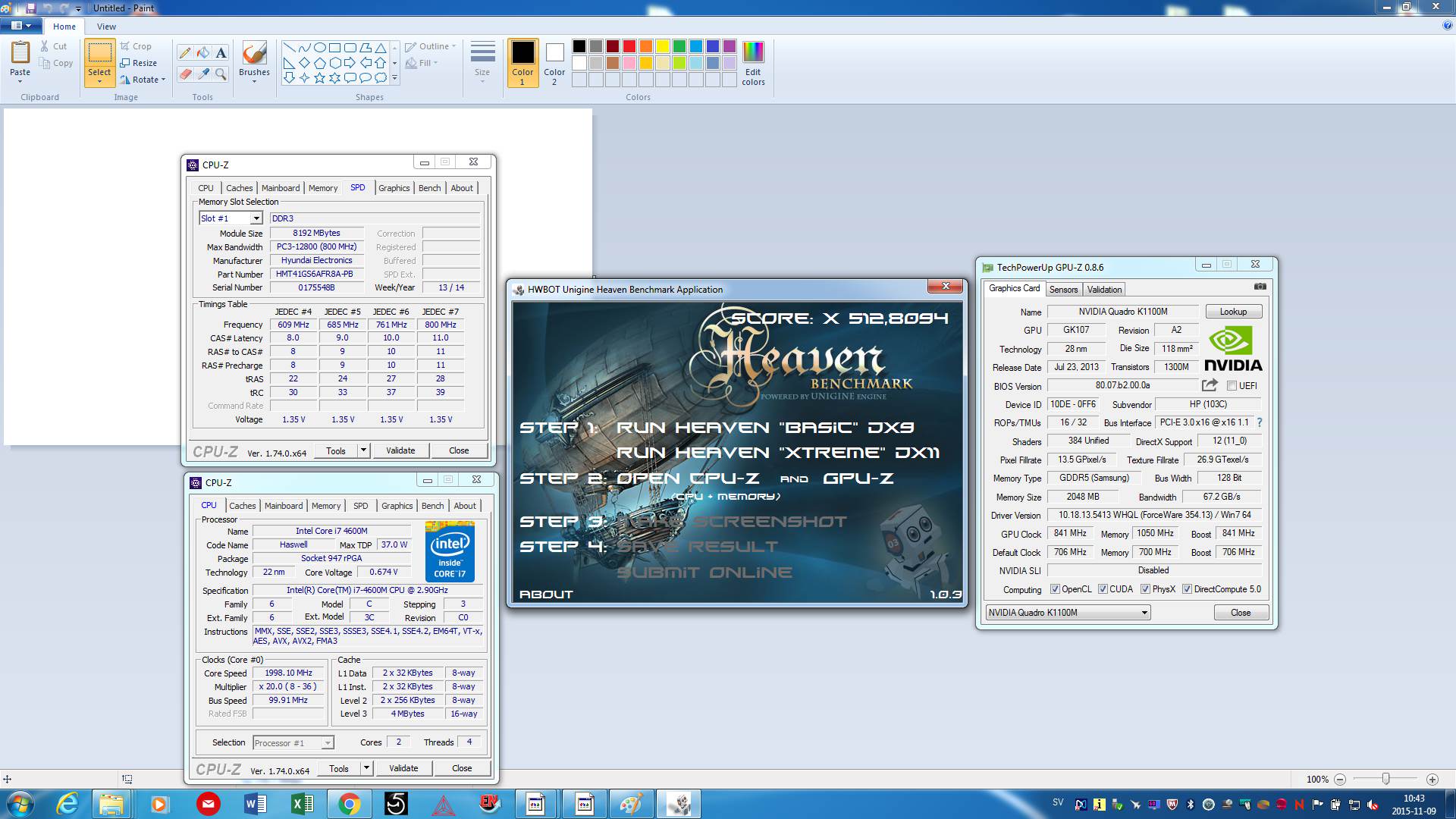This screenshot has width=1456, height=819.
Task: Adjust the Paint zoom slider handle
Action: pos(1386,779)
